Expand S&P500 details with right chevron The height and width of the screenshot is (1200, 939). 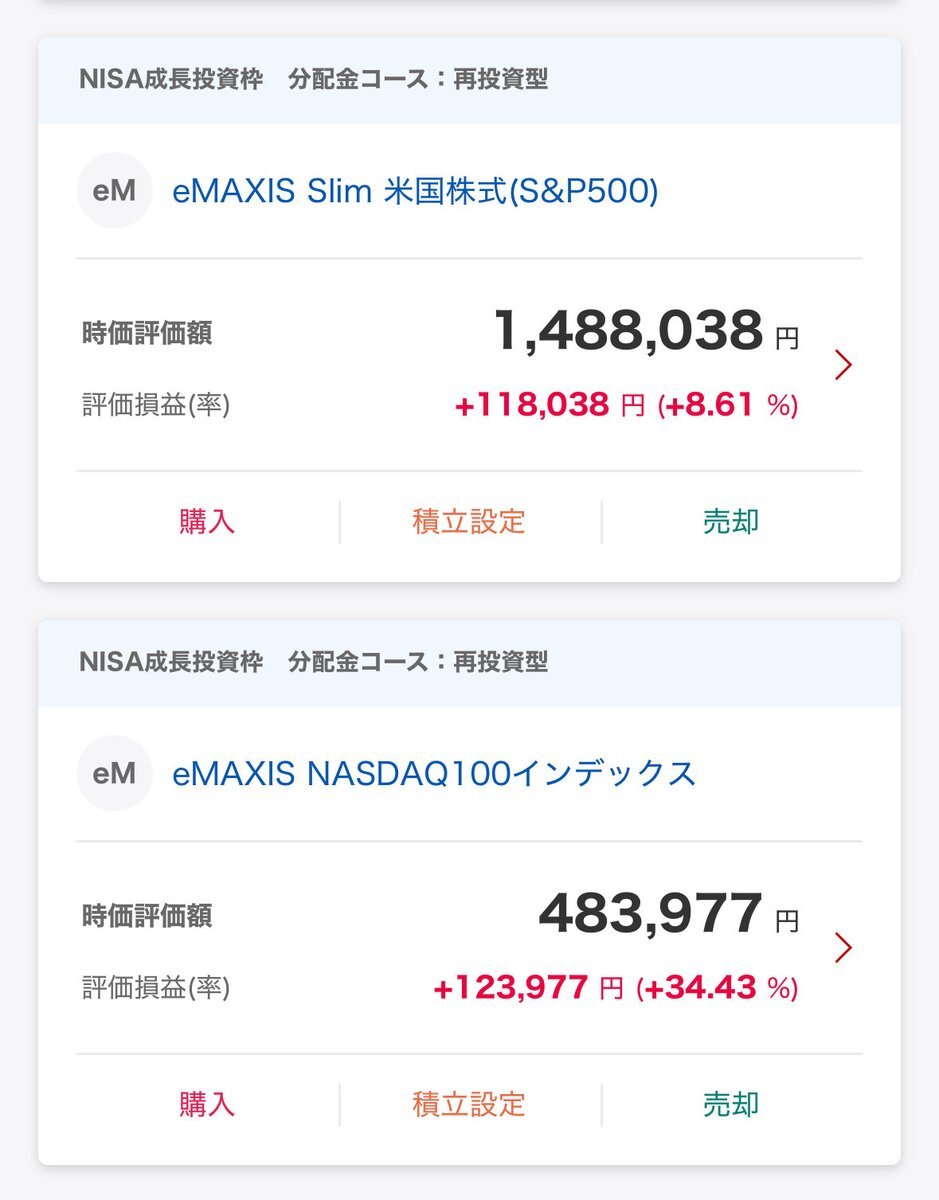843,366
